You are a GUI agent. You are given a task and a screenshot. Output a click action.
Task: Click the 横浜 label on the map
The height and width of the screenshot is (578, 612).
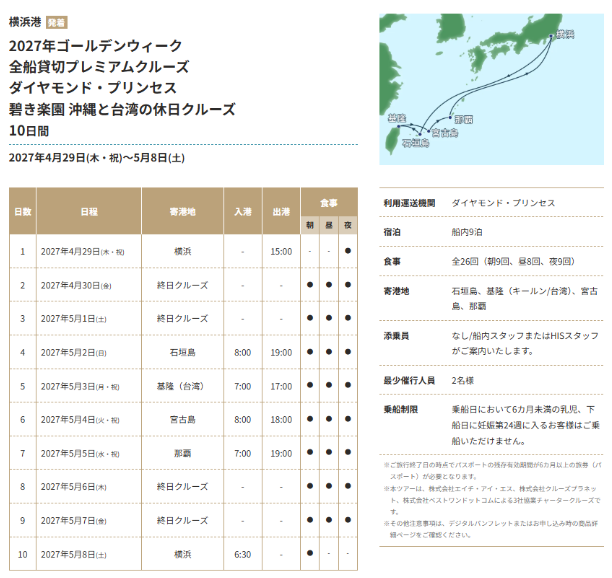[x=565, y=34]
